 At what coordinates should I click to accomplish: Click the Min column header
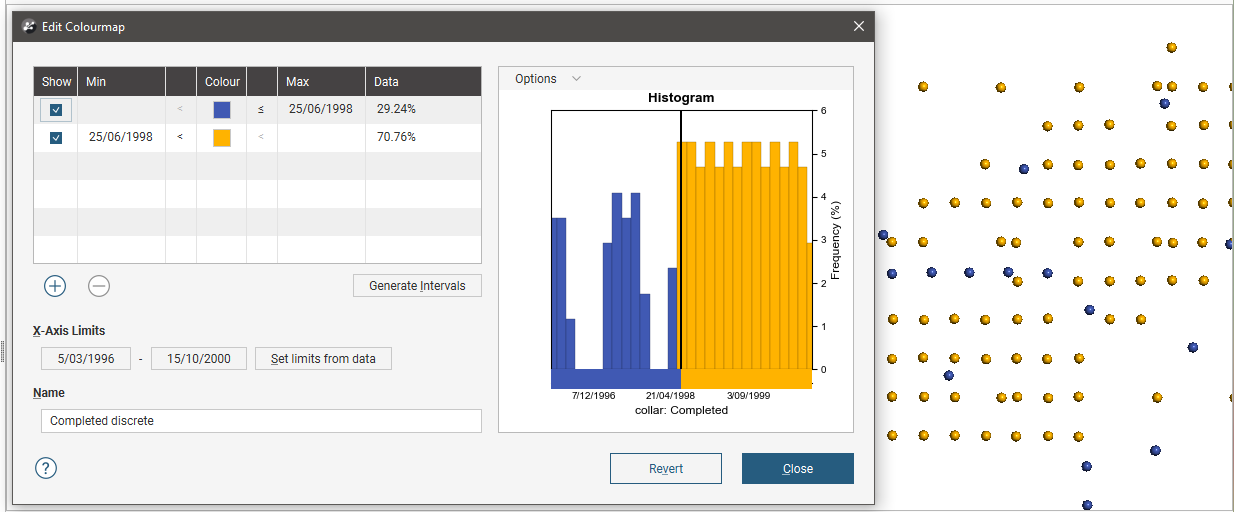[x=121, y=81]
